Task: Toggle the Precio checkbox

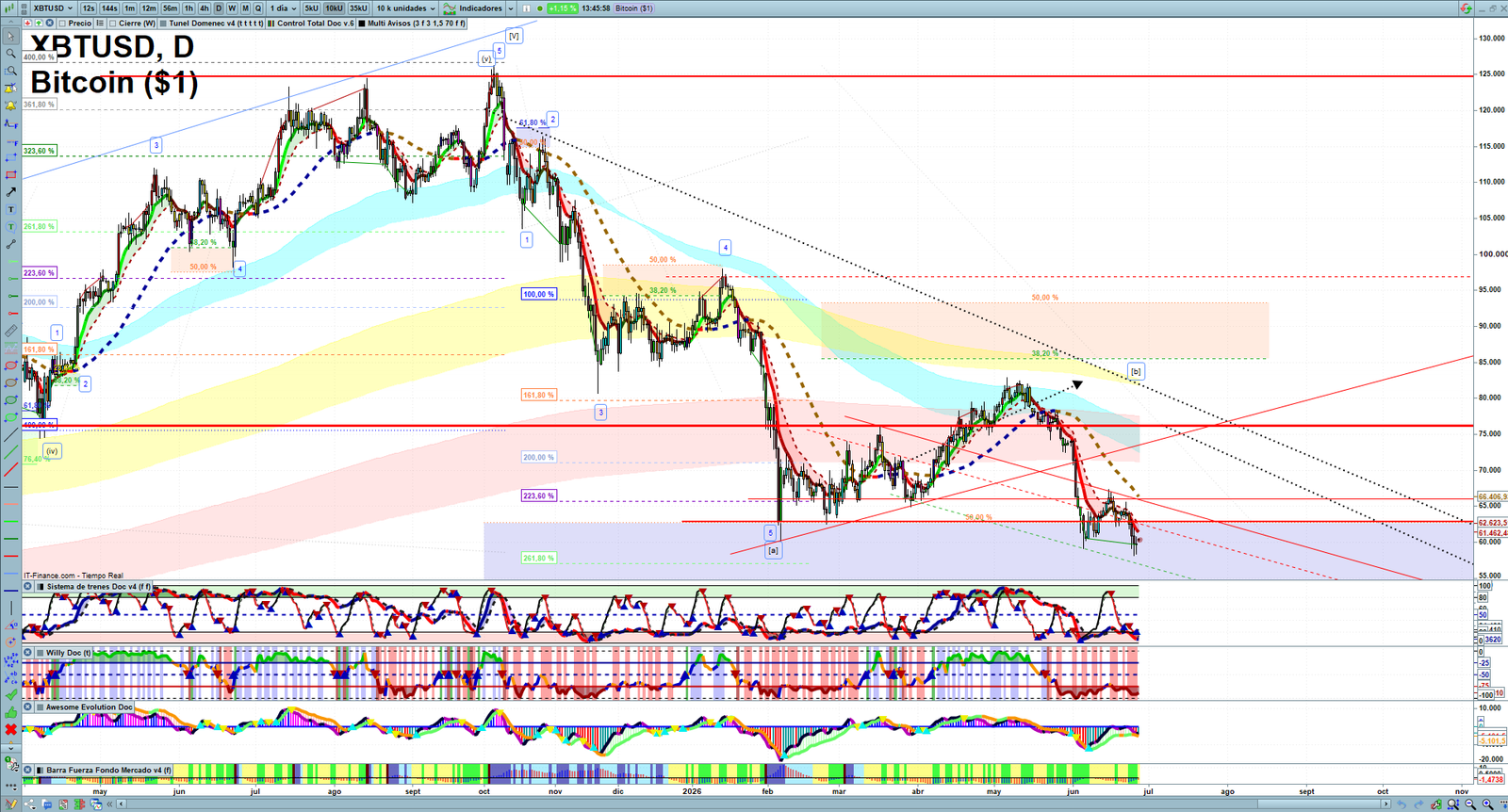Action: pos(62,24)
